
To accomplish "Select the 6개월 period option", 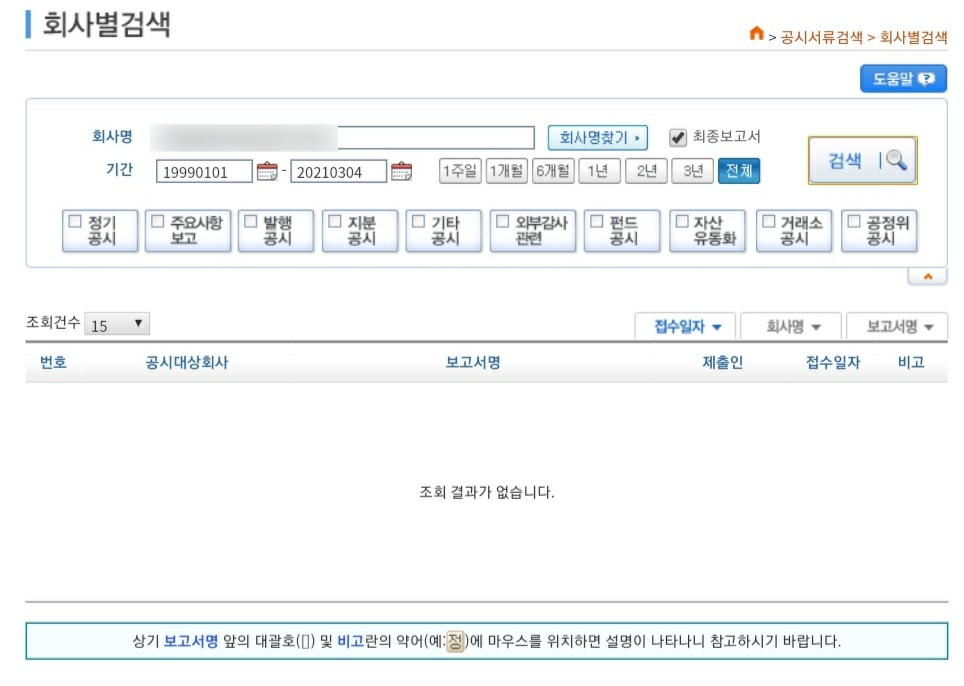I will tap(553, 171).
